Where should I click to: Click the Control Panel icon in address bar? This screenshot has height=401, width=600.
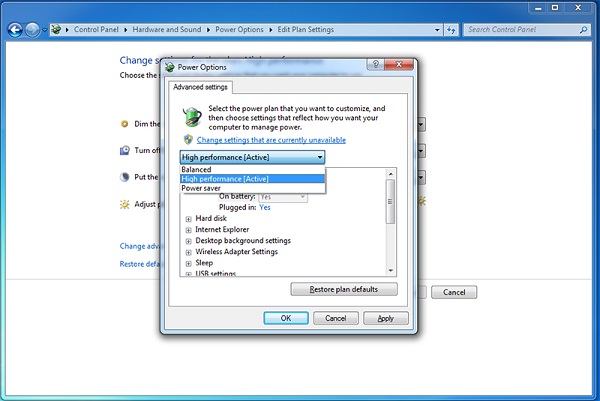click(x=55, y=29)
